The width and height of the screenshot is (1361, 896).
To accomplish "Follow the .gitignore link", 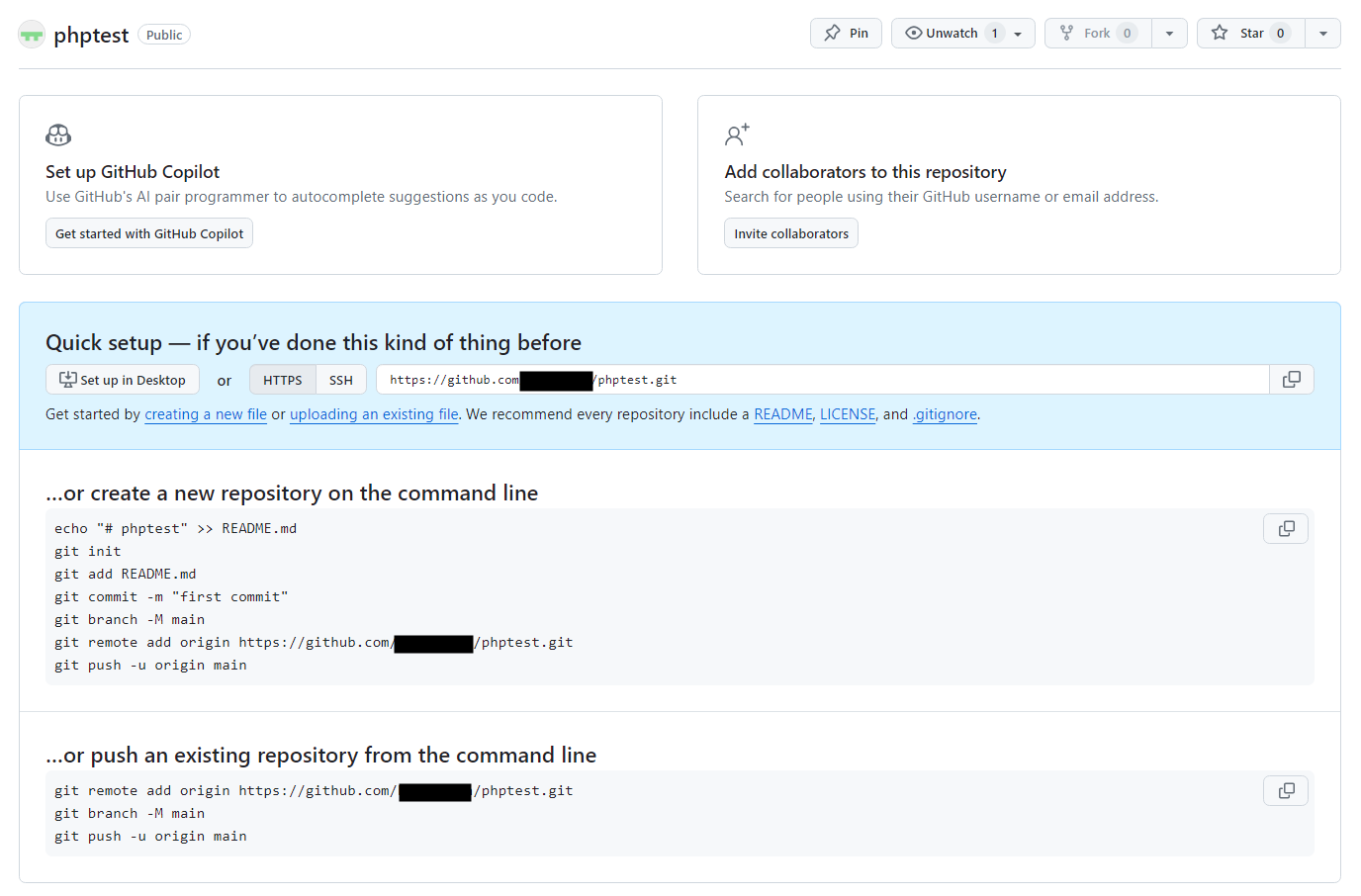I will 945,414.
